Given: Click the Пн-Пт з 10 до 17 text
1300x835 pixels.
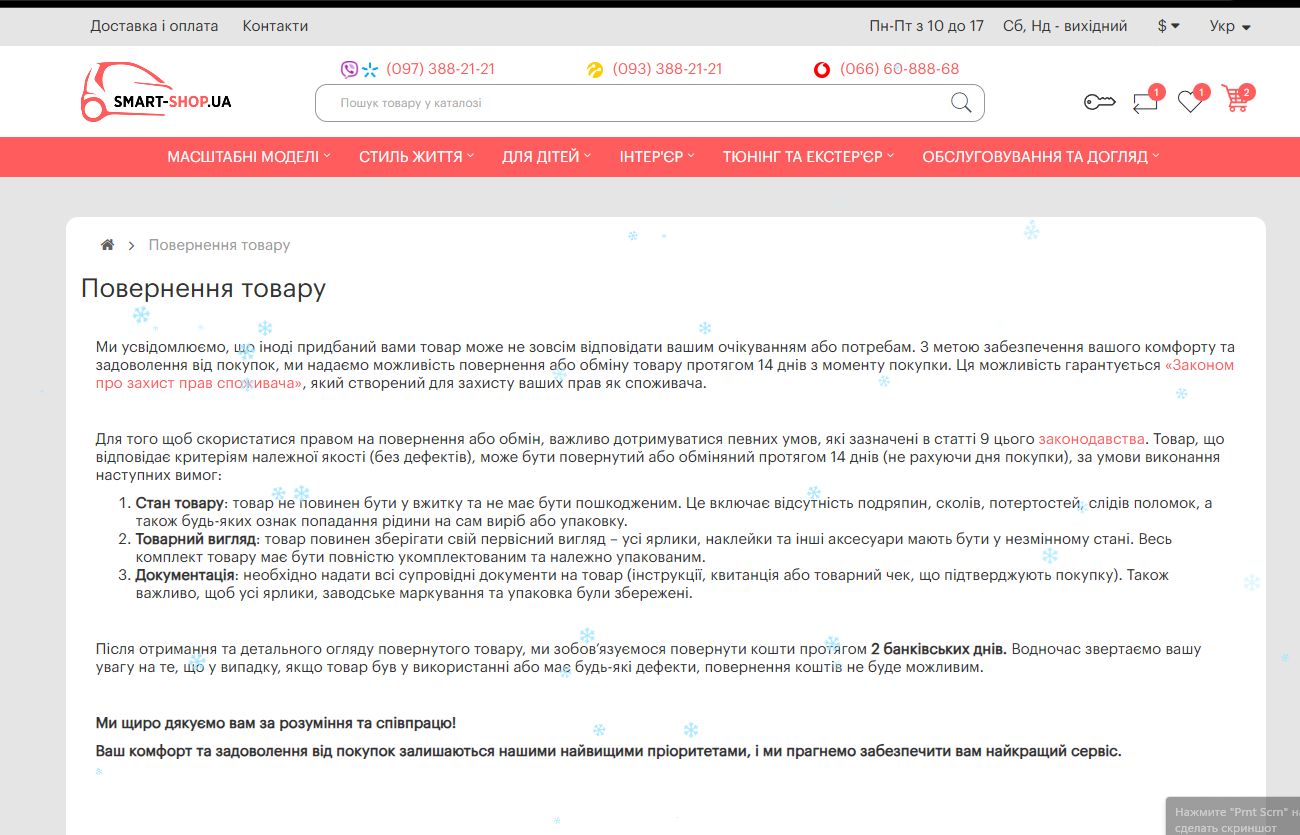Looking at the screenshot, I should (927, 26).
